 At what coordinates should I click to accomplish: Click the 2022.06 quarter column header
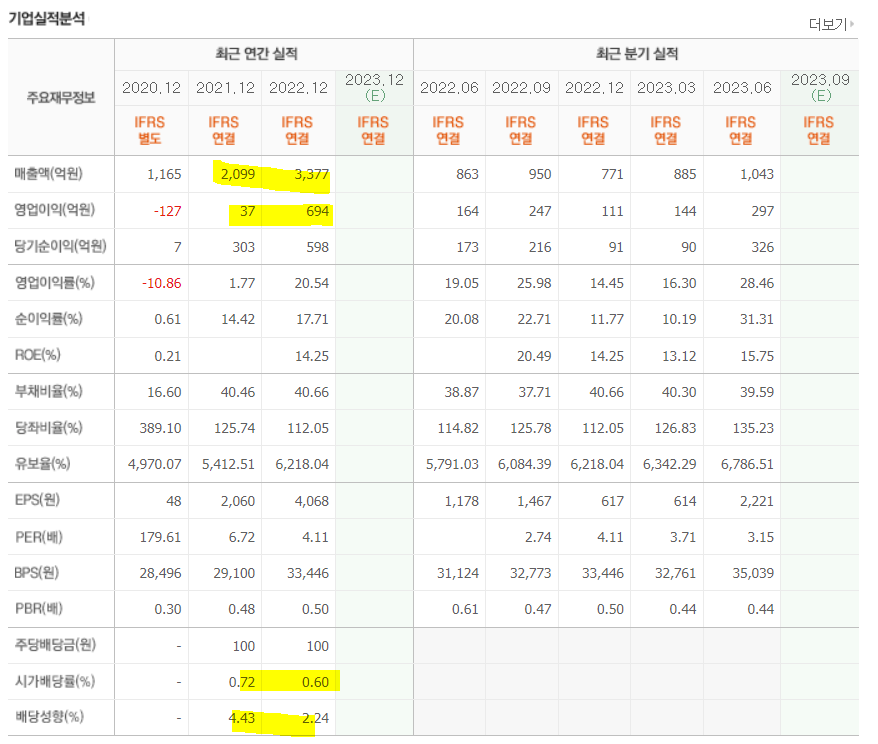tap(449, 88)
